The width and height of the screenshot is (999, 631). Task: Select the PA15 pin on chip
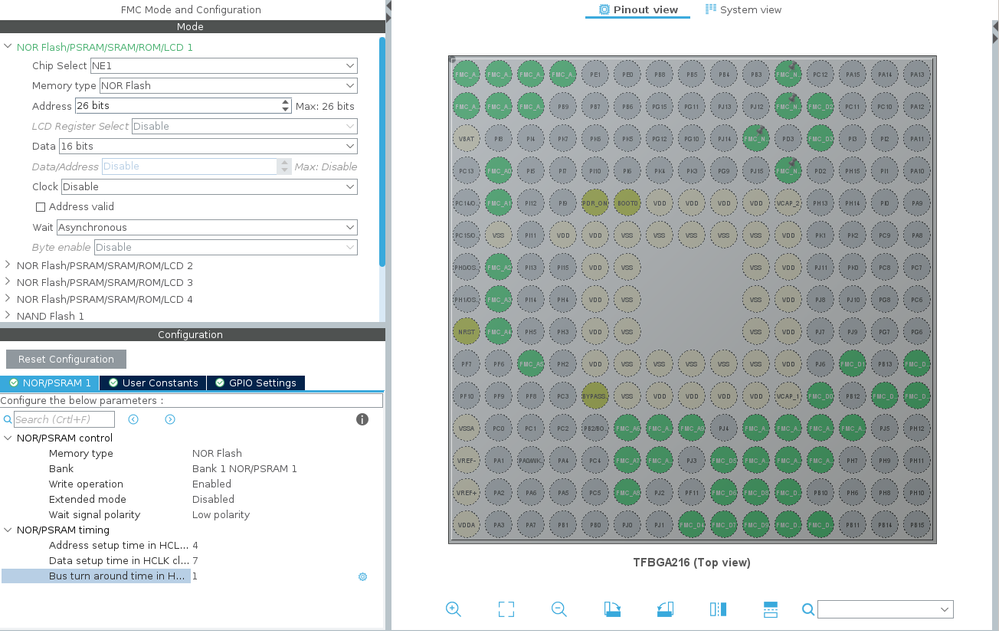[852, 74]
